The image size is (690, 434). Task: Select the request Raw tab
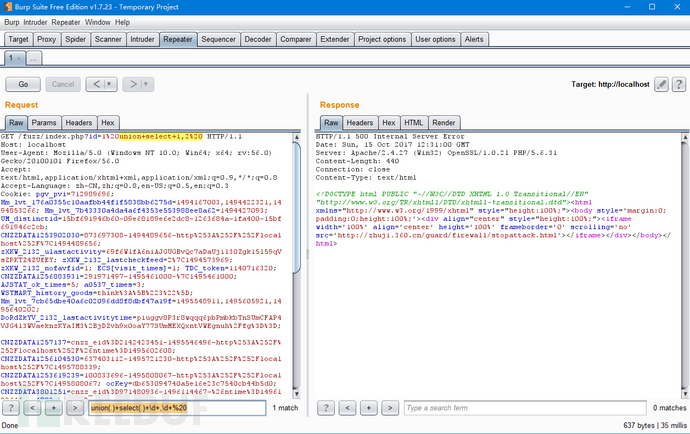tap(16, 123)
